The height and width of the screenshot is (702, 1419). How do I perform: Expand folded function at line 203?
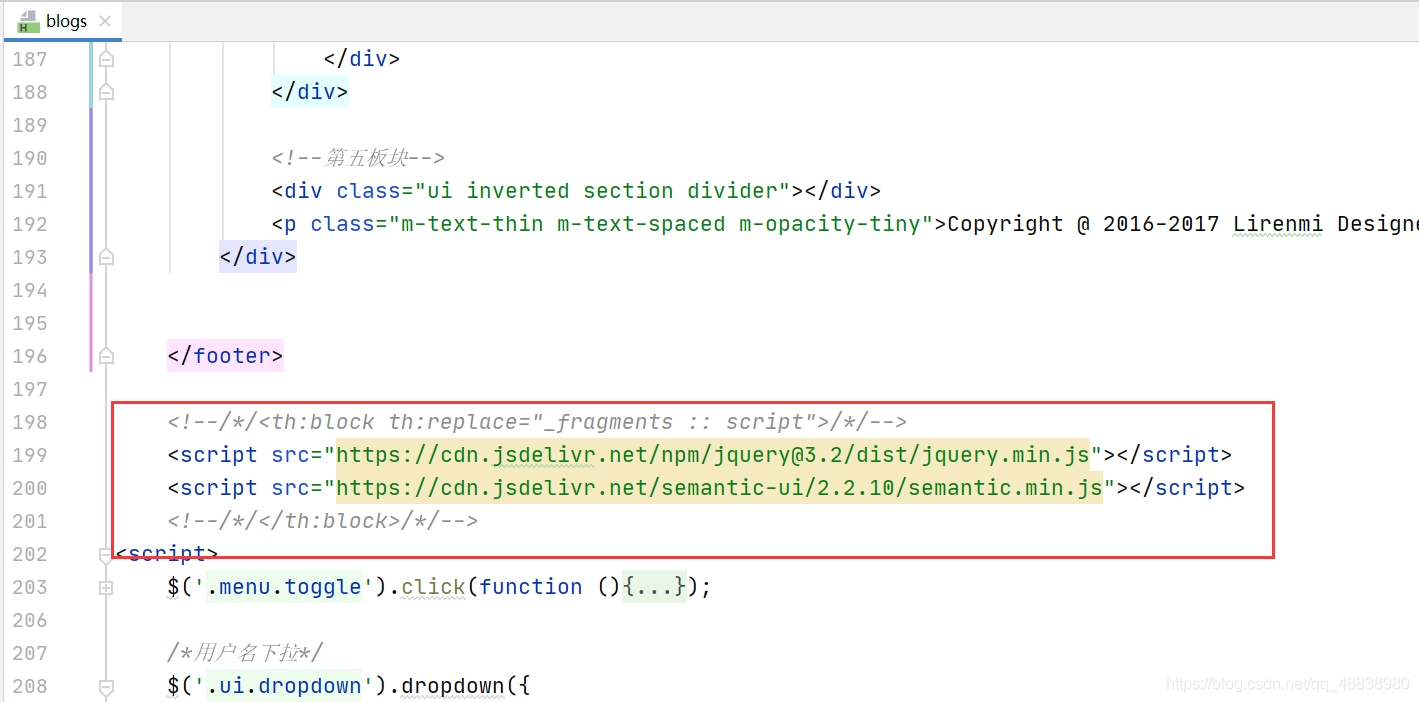106,588
